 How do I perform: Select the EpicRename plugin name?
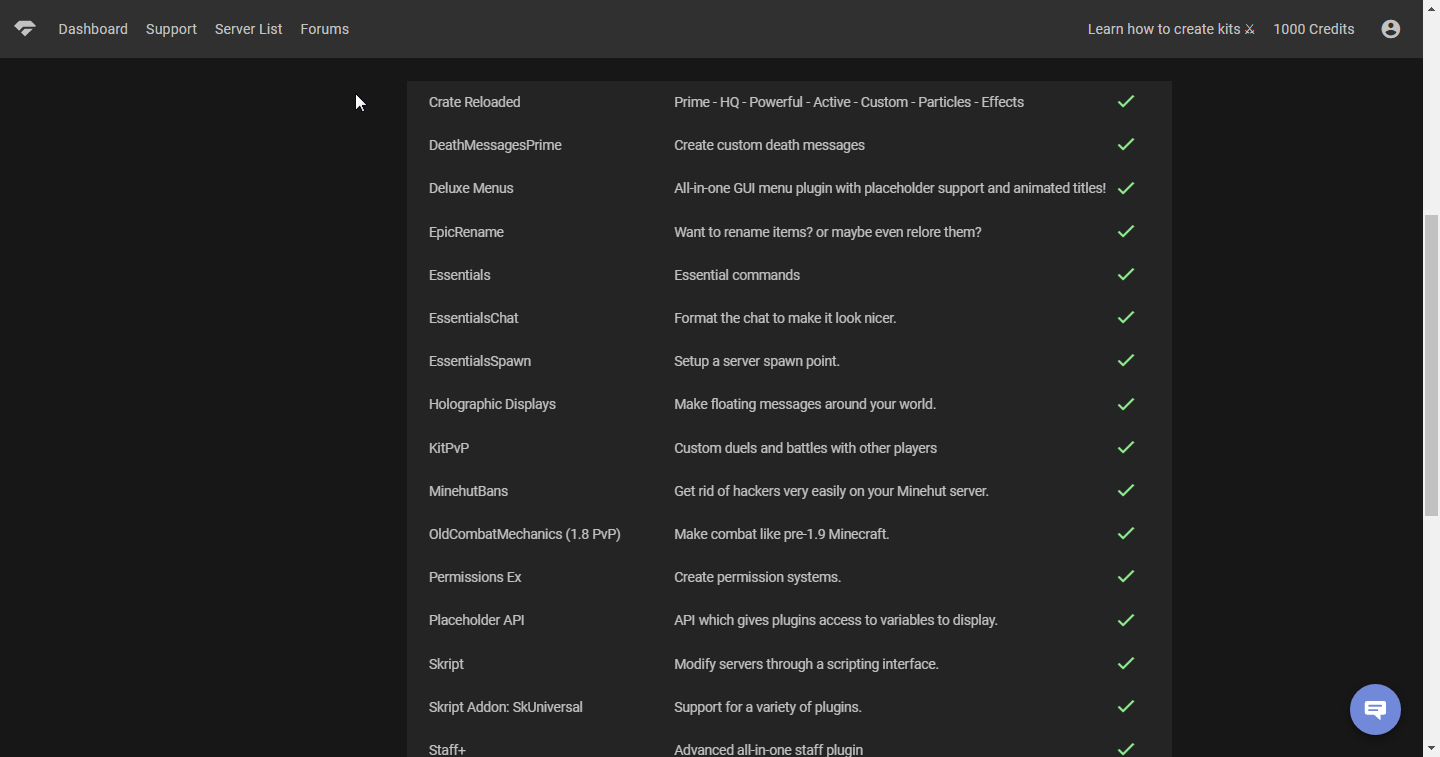click(x=466, y=232)
